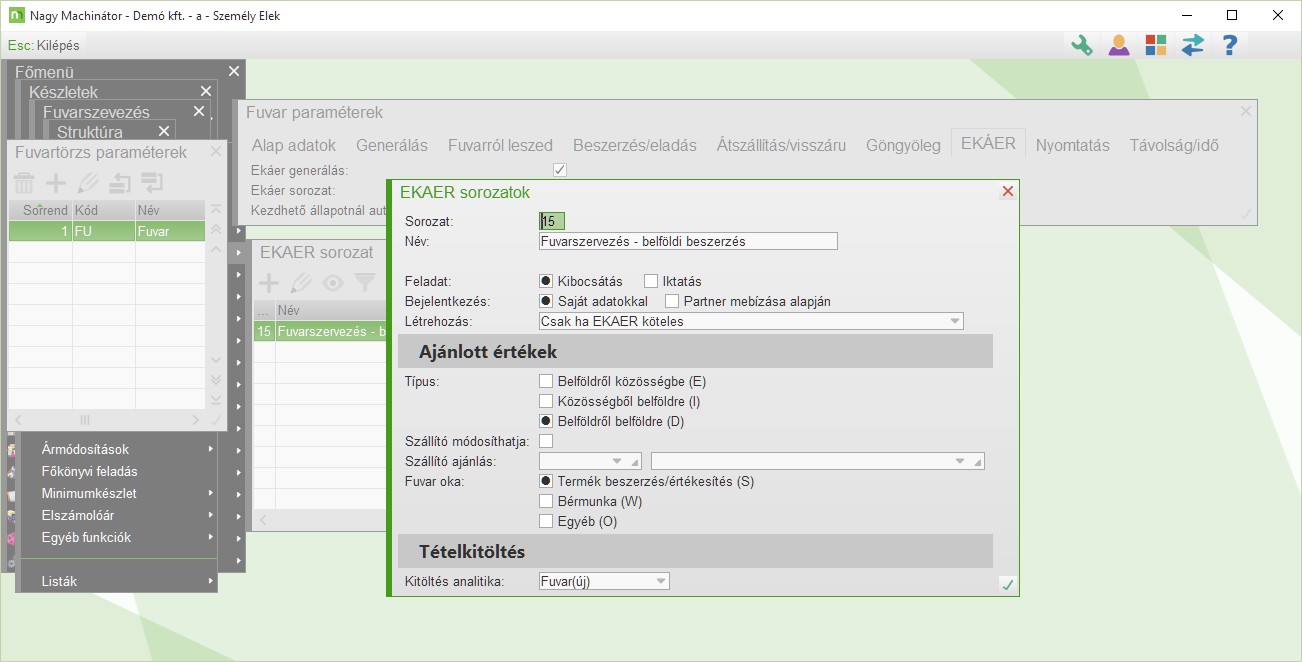
Task: Click pencil edit icon in EKAER sorozat panel
Action: point(301,283)
